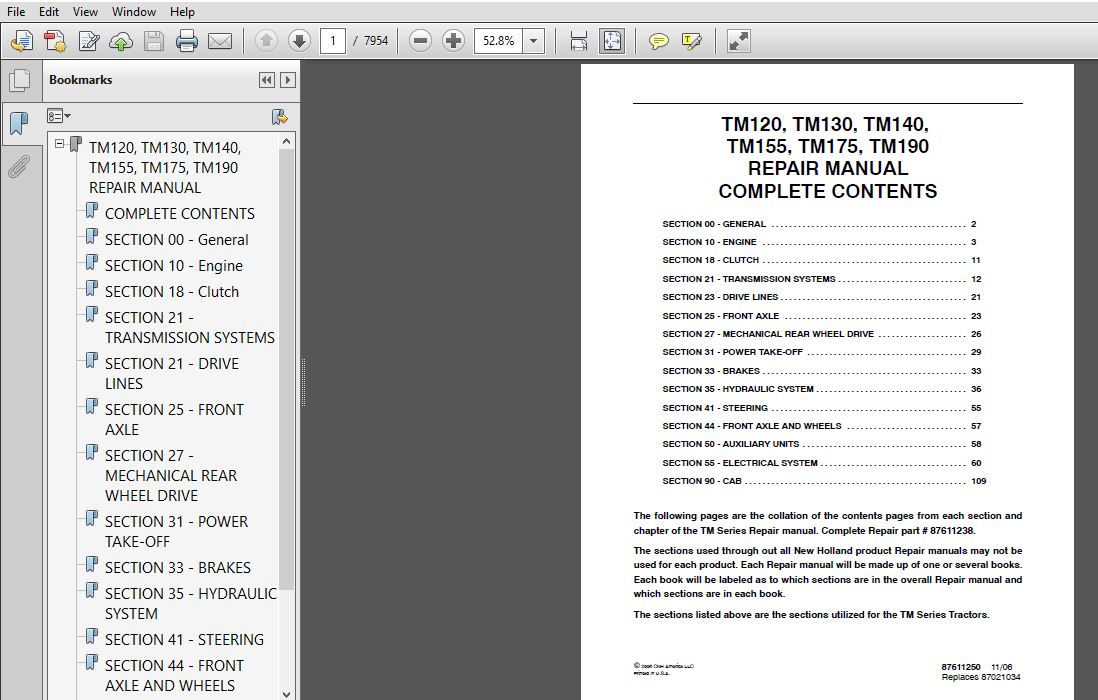Click SECTION 35 - HYDRAULIC SYSTEM contents line in page

pos(821,389)
